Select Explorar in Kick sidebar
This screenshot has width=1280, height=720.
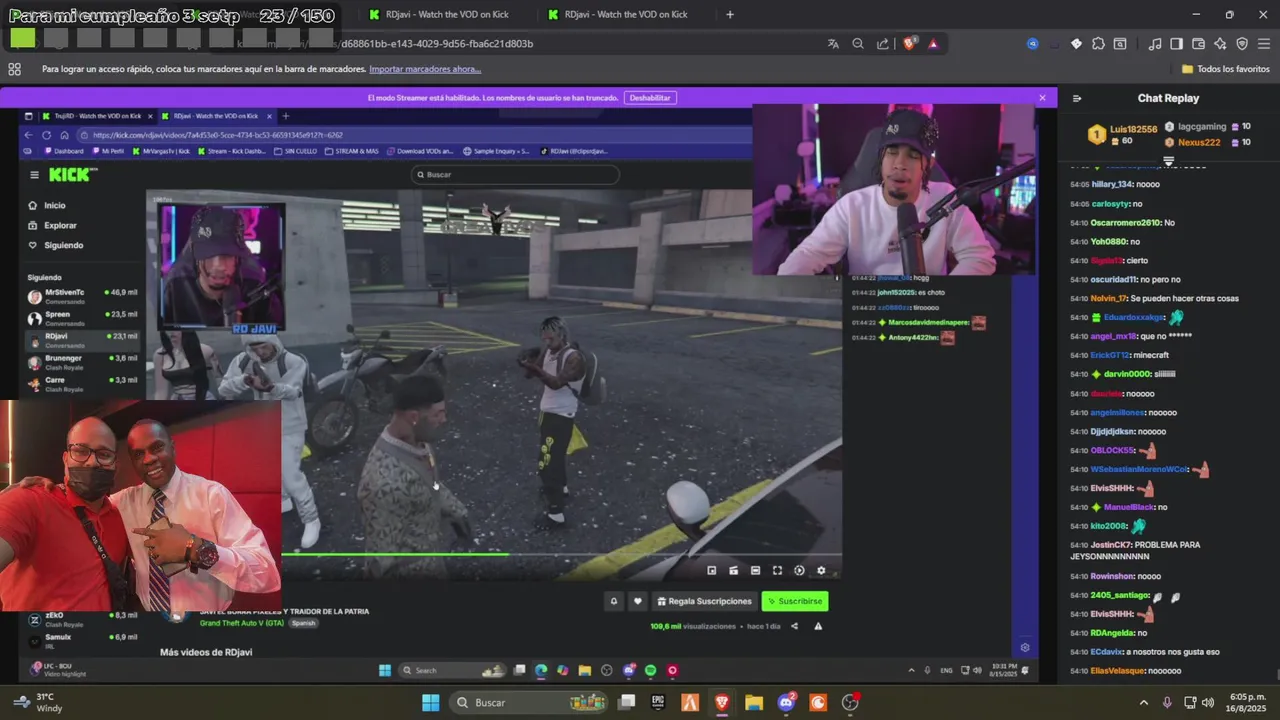[59, 225]
